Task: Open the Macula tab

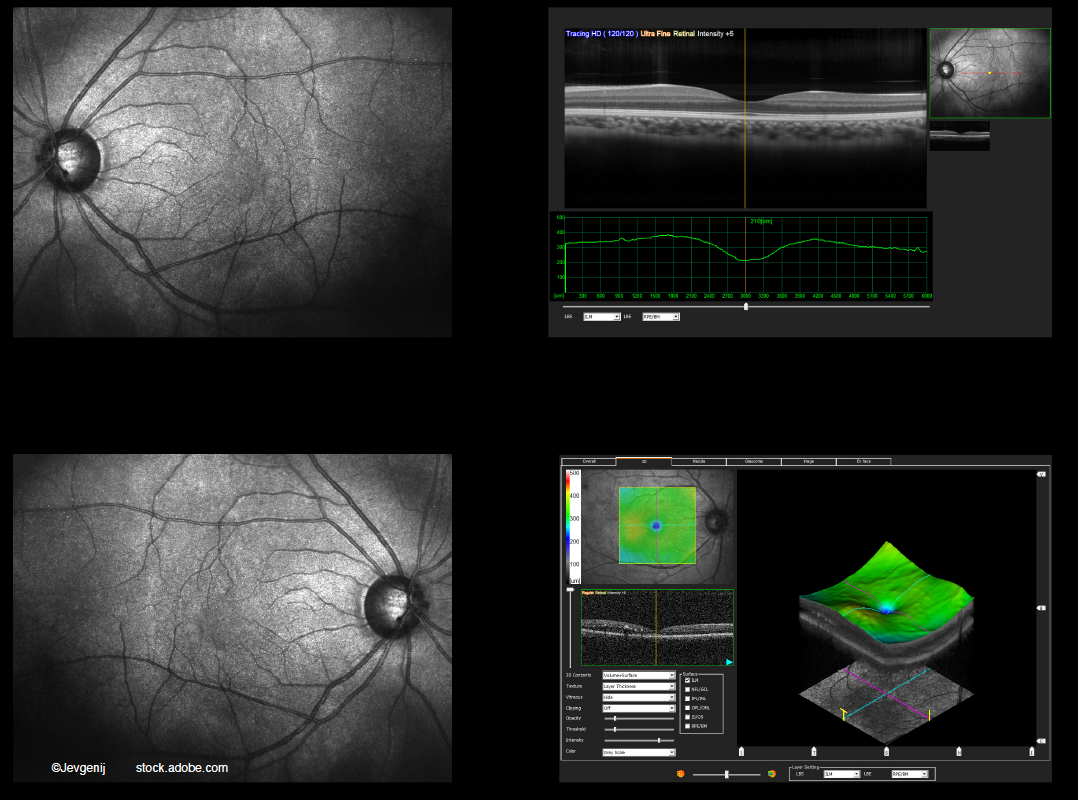Action: (x=698, y=461)
